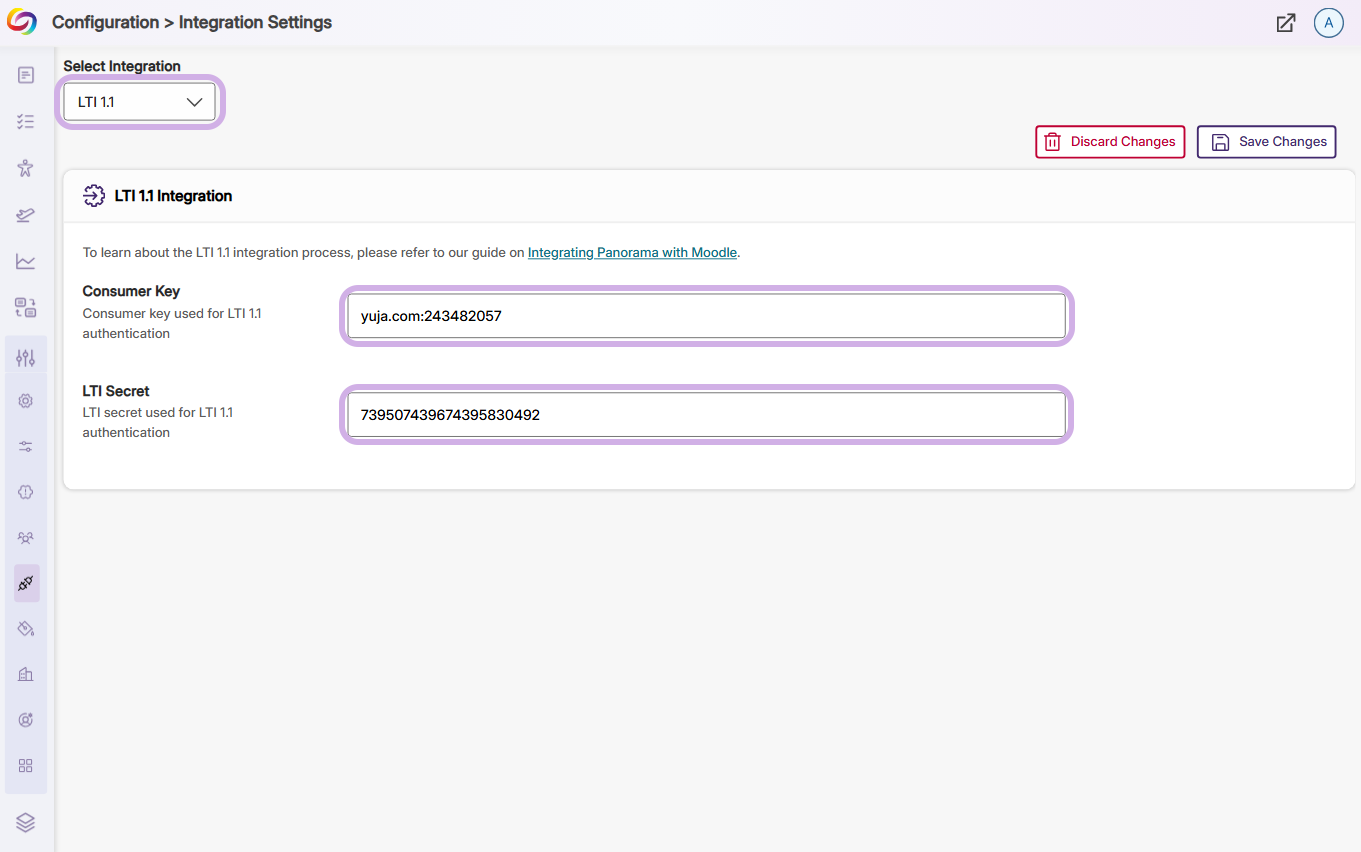Open the users group icon in sidebar
1361x852 pixels.
[26, 538]
